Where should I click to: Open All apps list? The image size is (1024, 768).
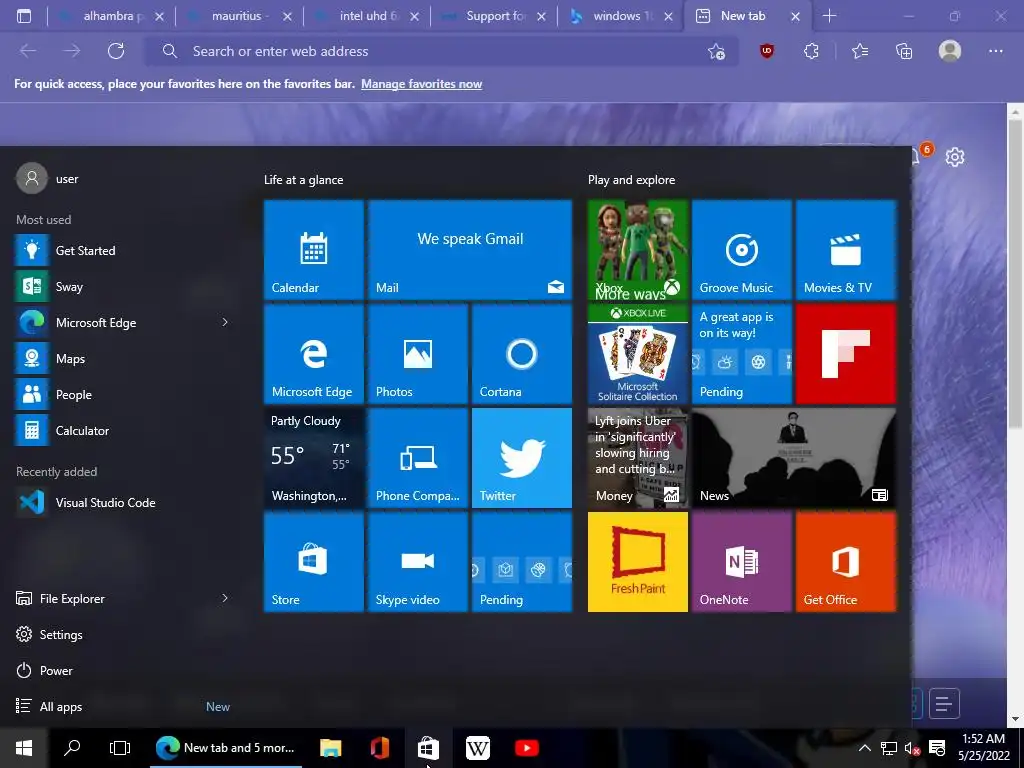click(x=61, y=706)
